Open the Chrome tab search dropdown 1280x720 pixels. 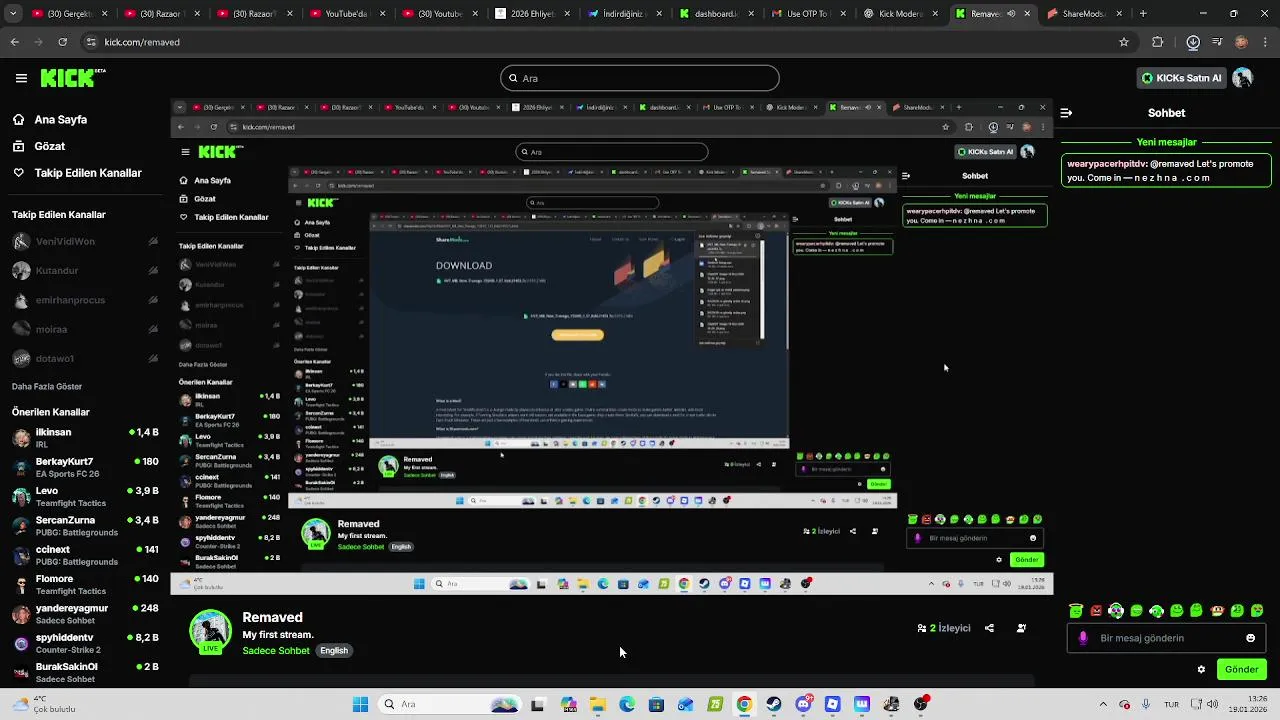coord(15,14)
